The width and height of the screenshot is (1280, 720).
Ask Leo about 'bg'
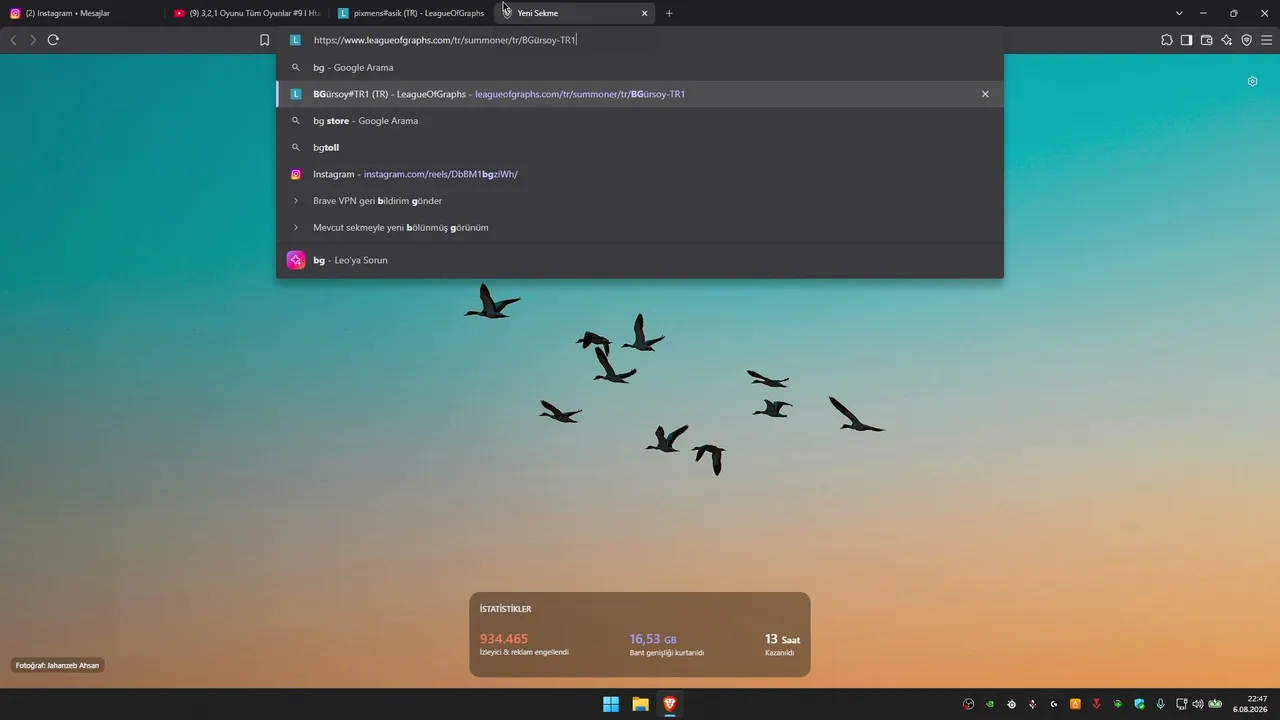pos(640,260)
